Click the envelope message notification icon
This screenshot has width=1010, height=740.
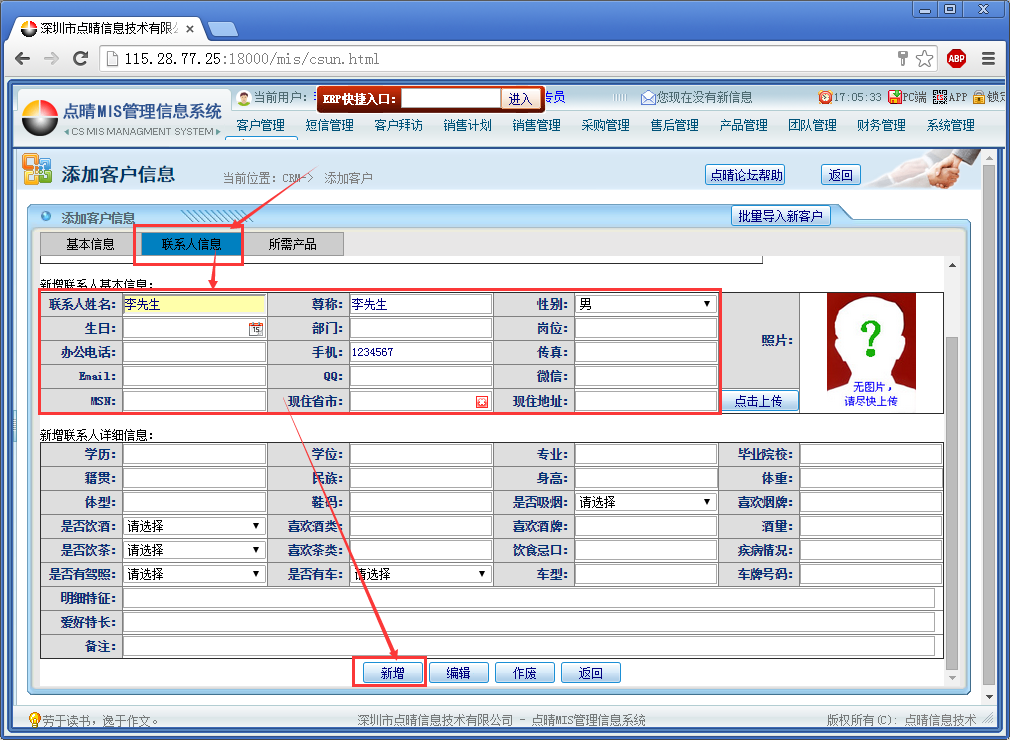tap(648, 97)
